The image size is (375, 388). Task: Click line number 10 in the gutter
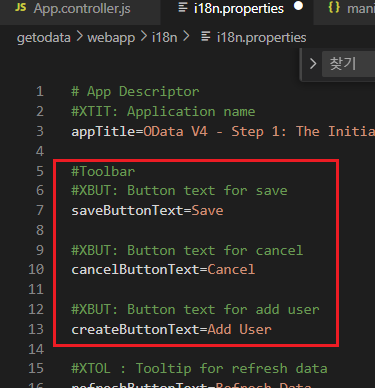(36, 269)
